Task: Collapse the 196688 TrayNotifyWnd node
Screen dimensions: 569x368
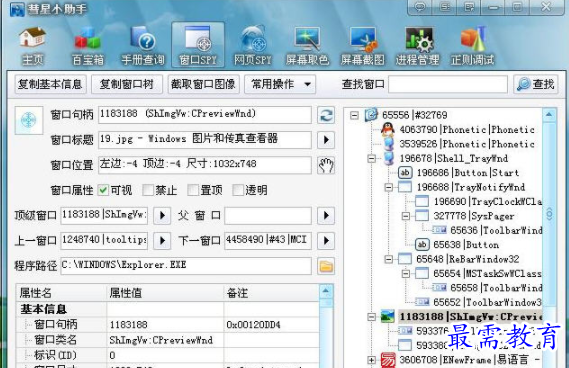Action: (388, 187)
